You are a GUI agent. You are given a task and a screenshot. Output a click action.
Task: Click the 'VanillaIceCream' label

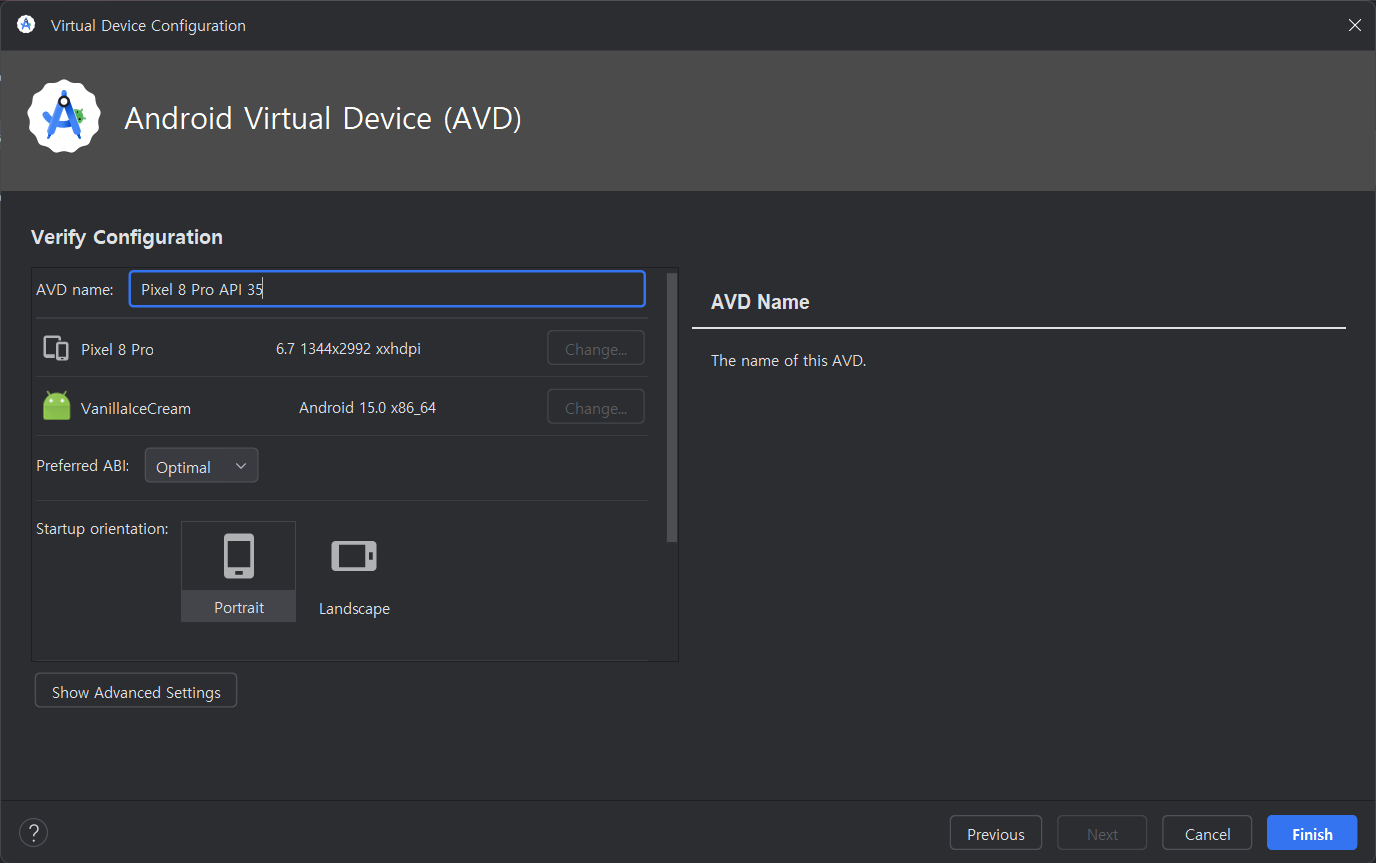pos(136,409)
